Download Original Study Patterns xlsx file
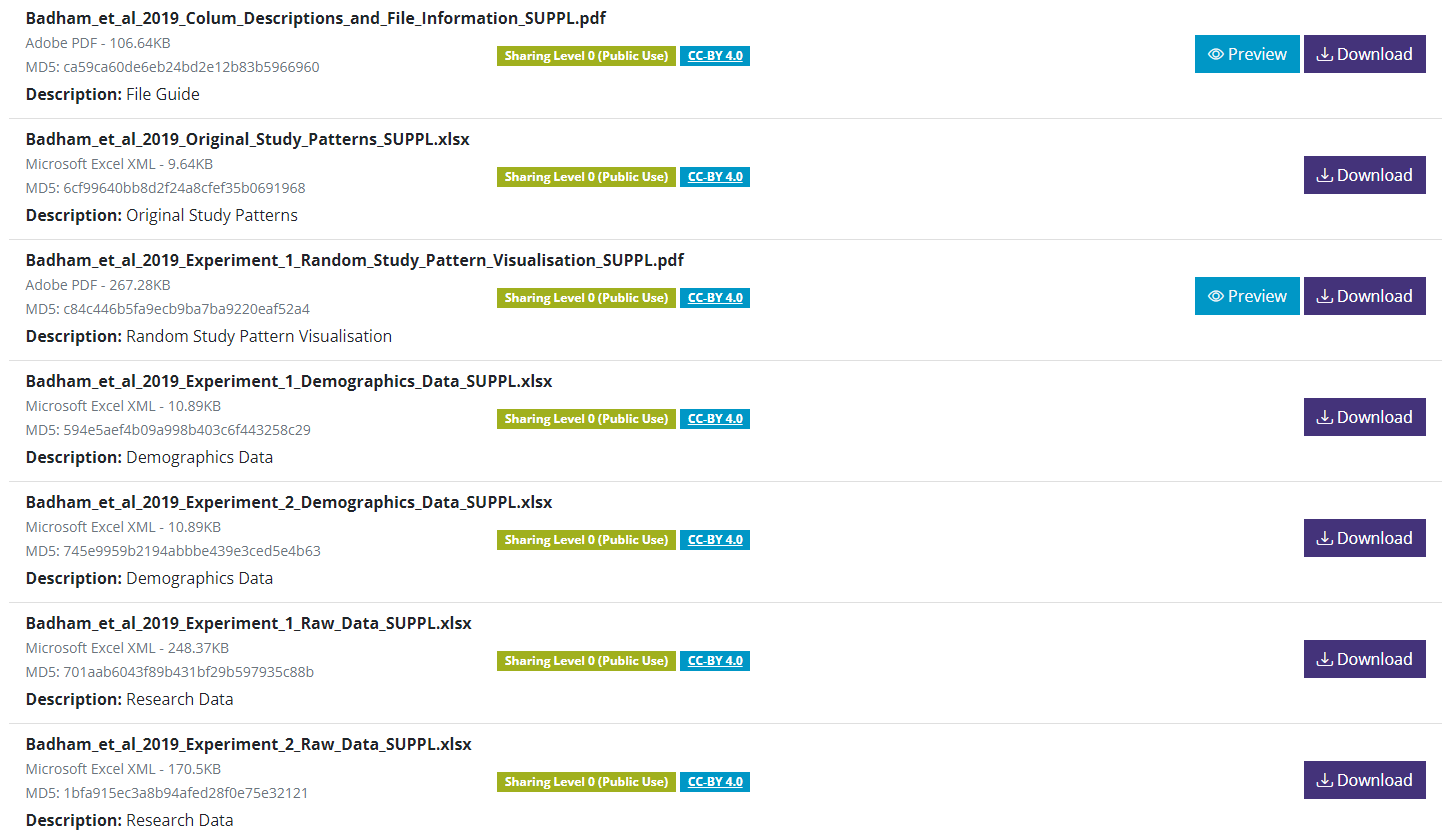This screenshot has width=1449, height=836. 1364,175
